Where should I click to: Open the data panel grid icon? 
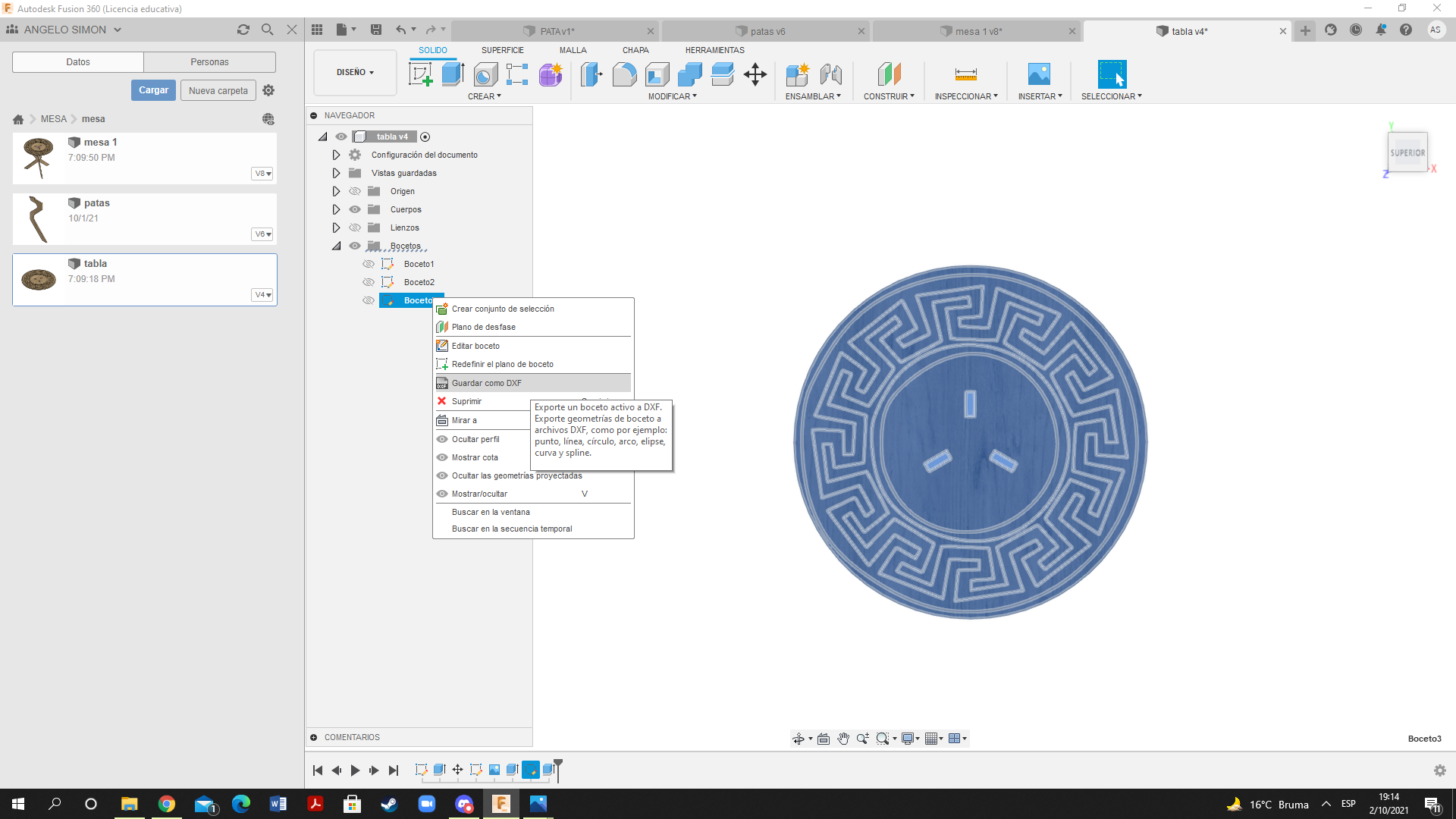tap(317, 30)
